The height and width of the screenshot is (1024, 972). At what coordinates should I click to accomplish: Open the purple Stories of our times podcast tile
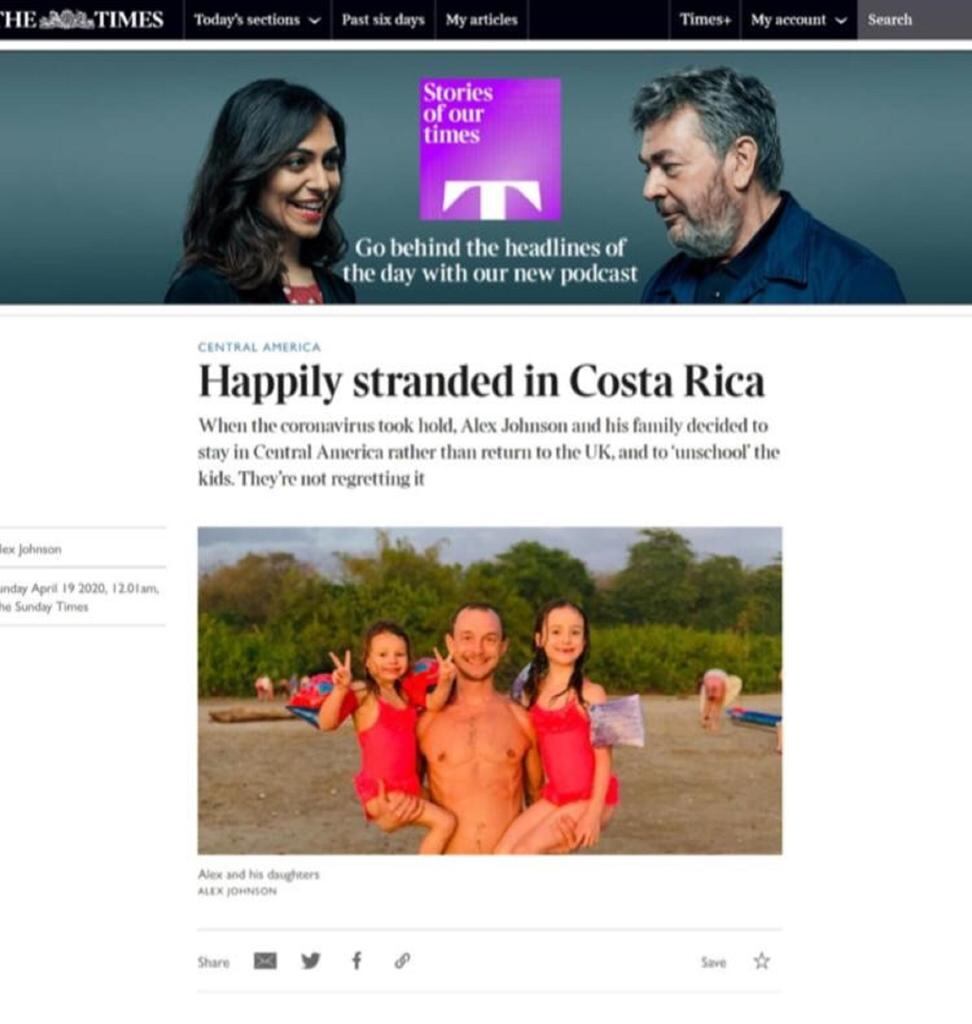[x=491, y=149]
